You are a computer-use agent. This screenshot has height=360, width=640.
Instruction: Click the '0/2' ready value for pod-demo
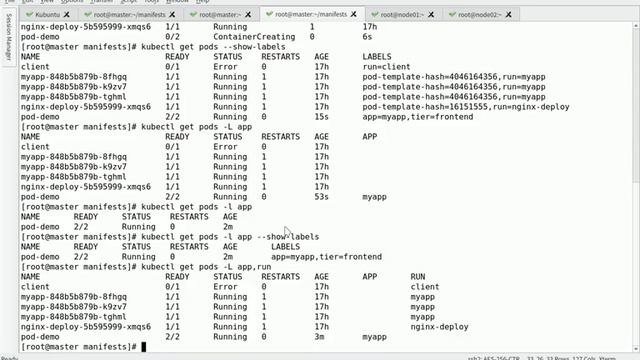173,37
